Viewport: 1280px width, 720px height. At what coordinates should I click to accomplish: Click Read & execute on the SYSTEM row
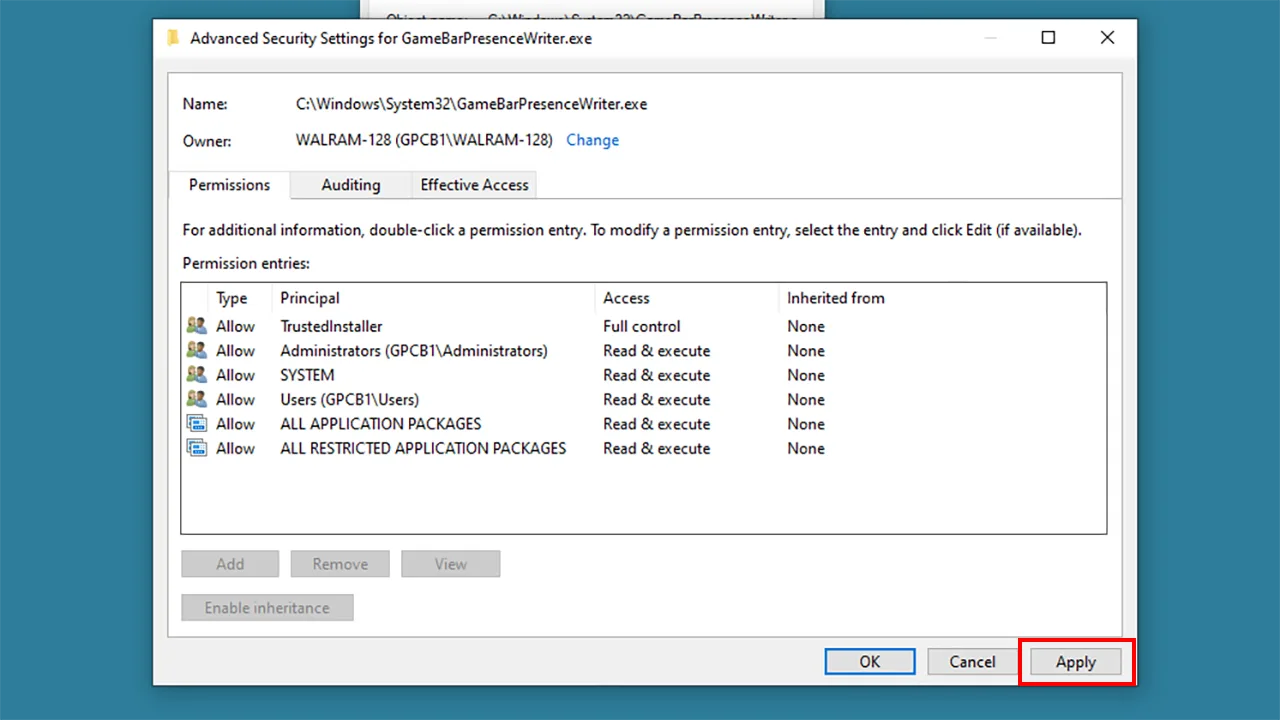pyautogui.click(x=656, y=375)
